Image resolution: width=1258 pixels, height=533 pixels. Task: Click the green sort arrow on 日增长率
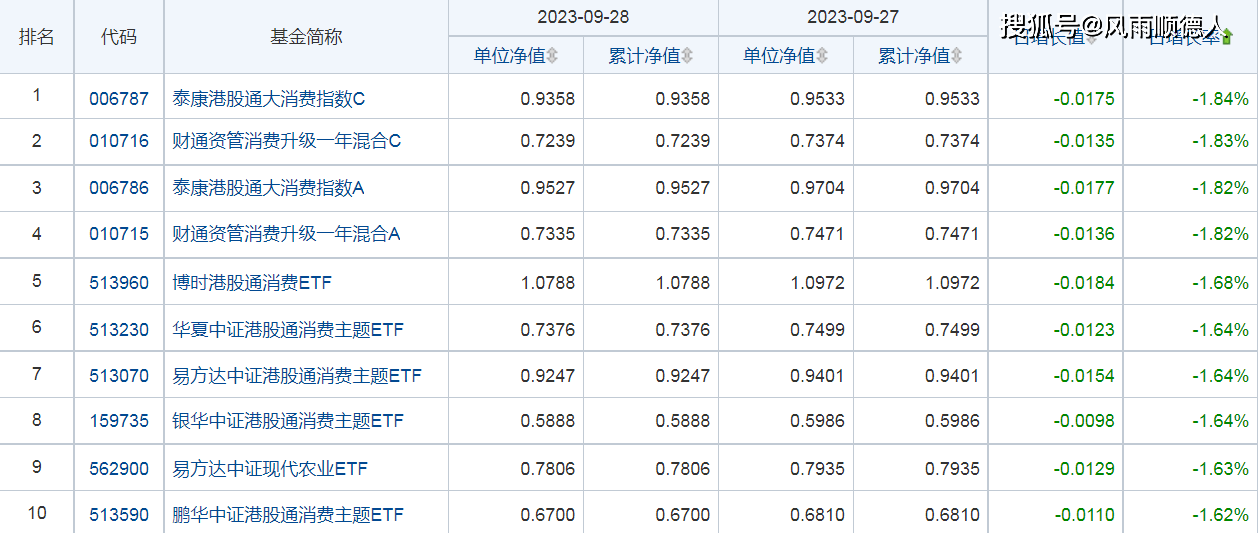1227,38
